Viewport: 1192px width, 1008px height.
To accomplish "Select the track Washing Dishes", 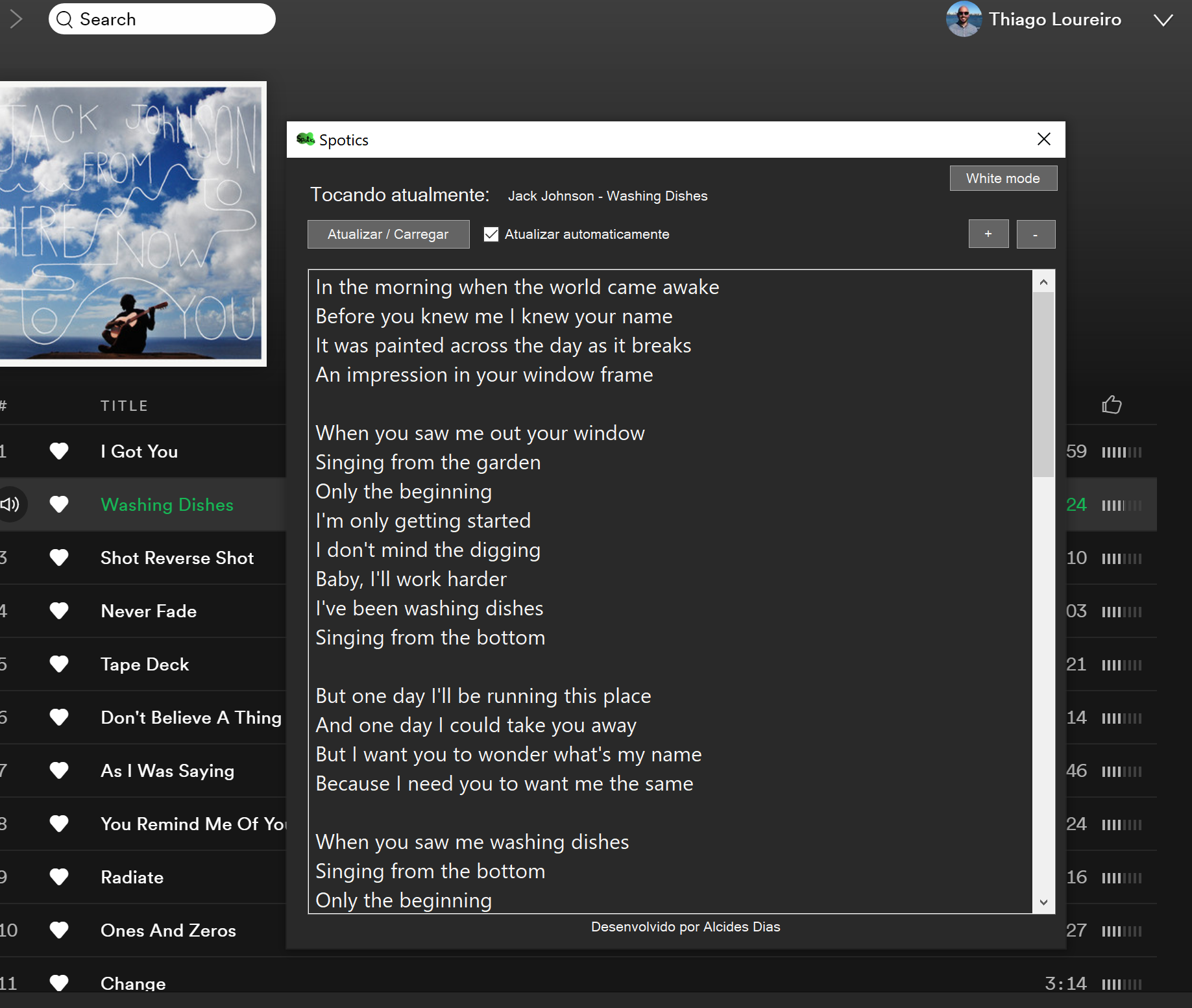I will coord(167,504).
